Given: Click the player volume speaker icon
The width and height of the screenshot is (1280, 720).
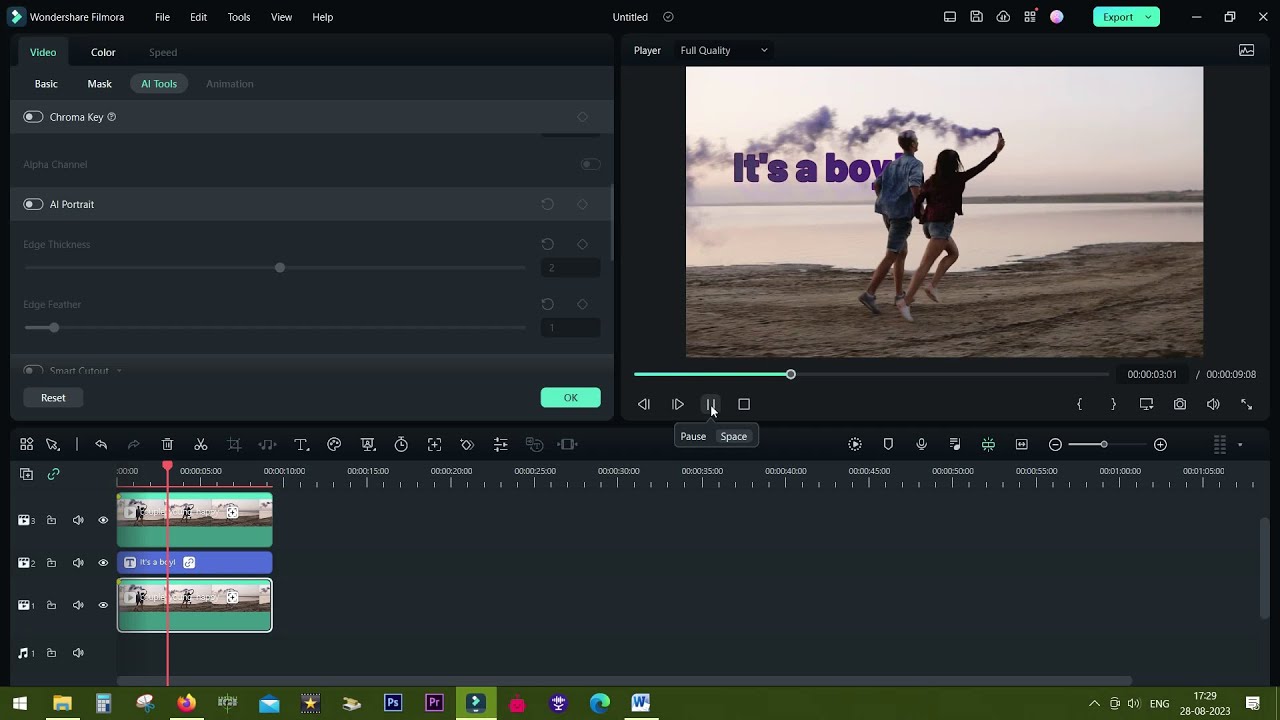Looking at the screenshot, I should pos(1213,404).
